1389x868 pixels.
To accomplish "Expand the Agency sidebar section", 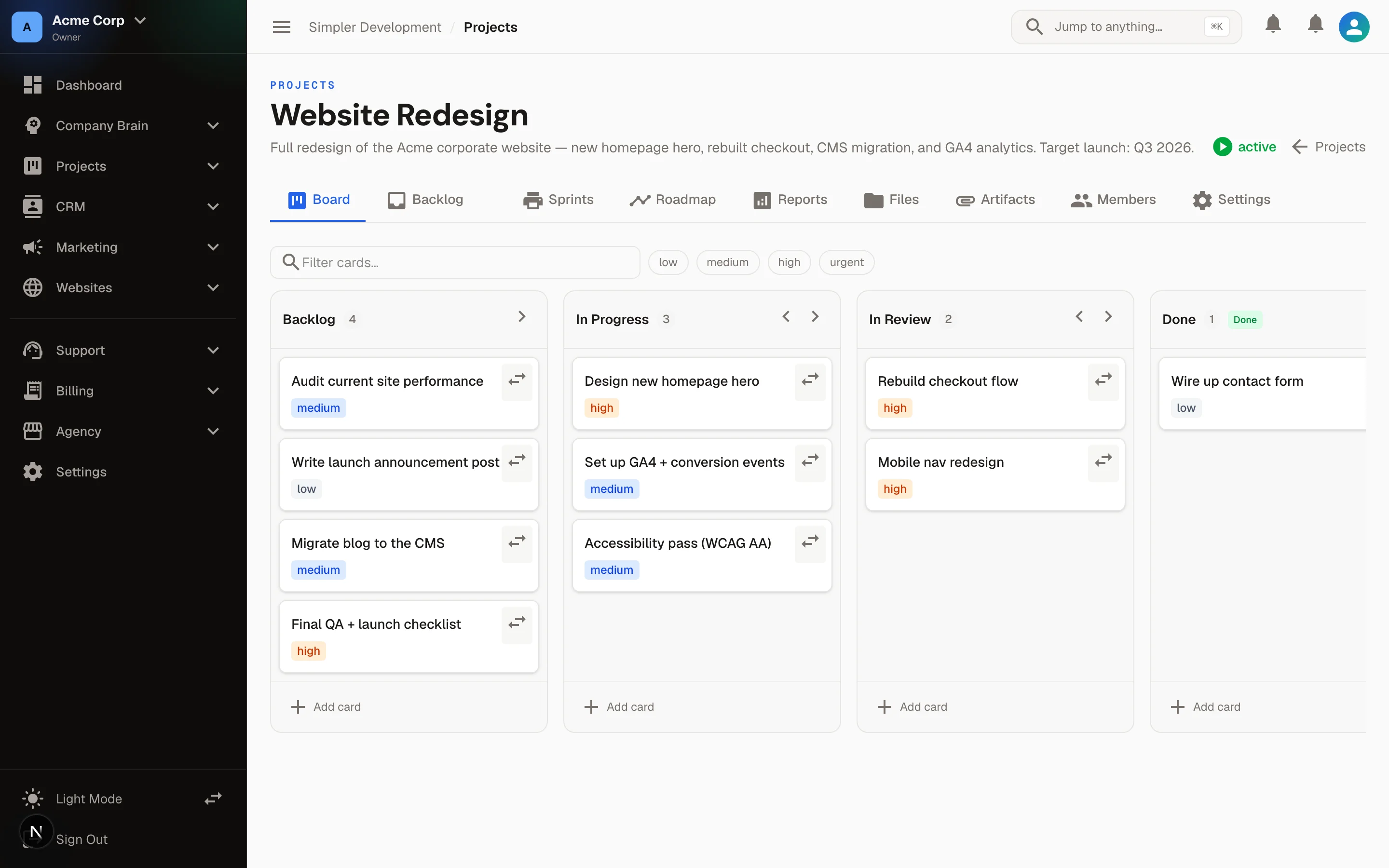I will pos(213,431).
